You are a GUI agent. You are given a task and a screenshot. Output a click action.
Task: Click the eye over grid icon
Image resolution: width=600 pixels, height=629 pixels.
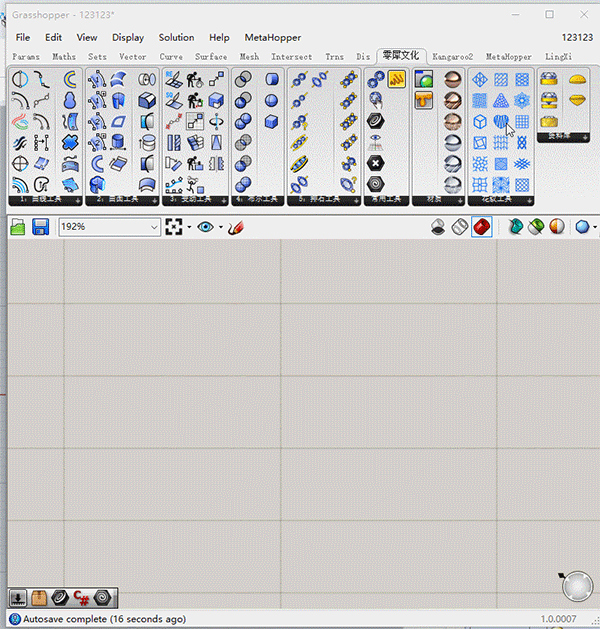(376, 142)
